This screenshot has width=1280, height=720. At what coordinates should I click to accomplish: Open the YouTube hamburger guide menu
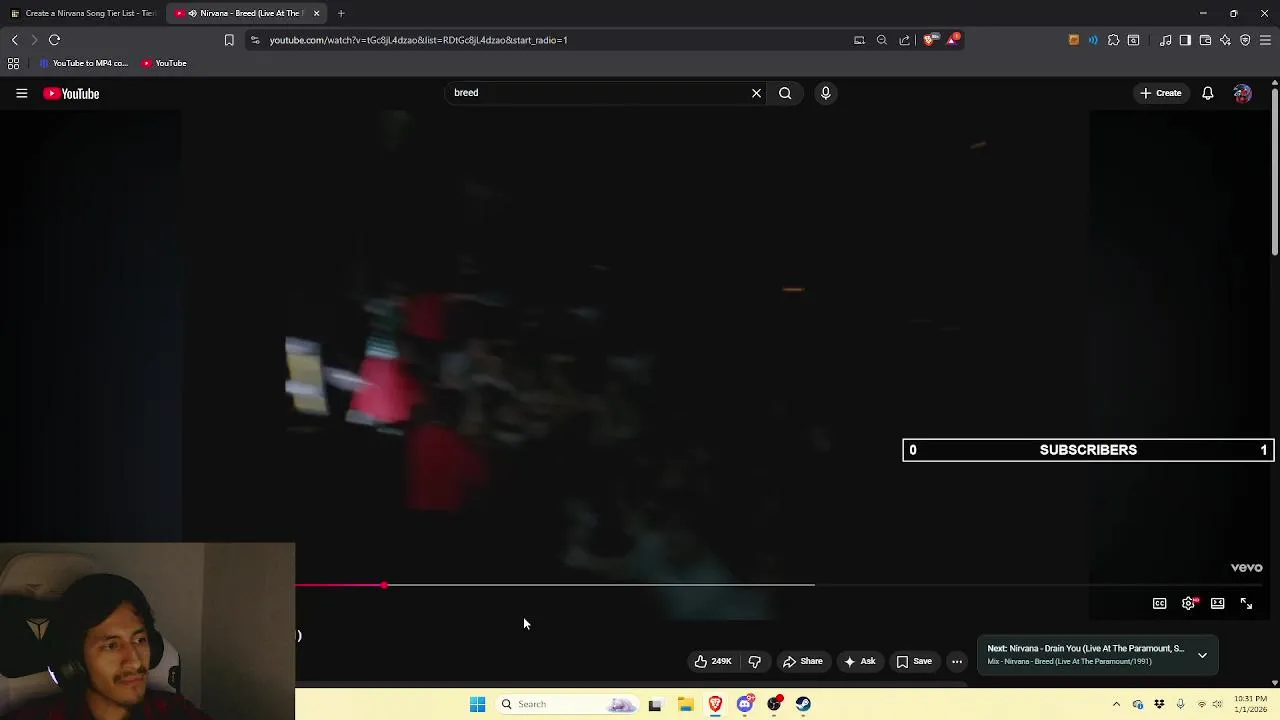[x=21, y=93]
